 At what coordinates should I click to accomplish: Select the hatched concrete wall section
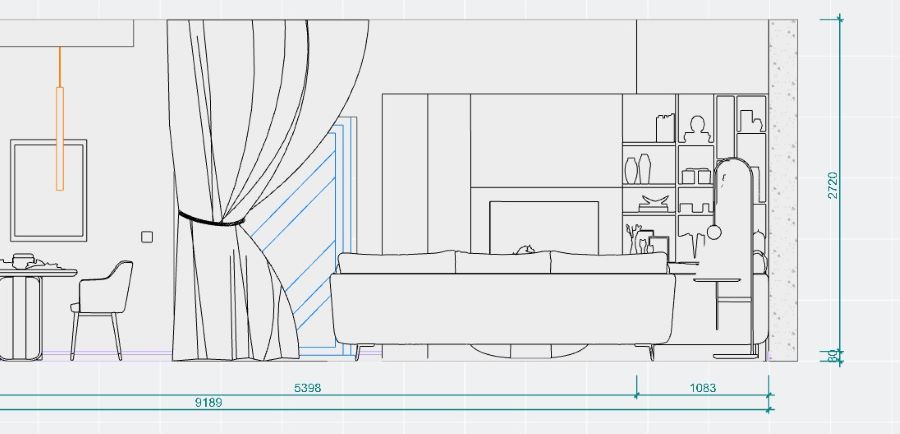(x=783, y=190)
